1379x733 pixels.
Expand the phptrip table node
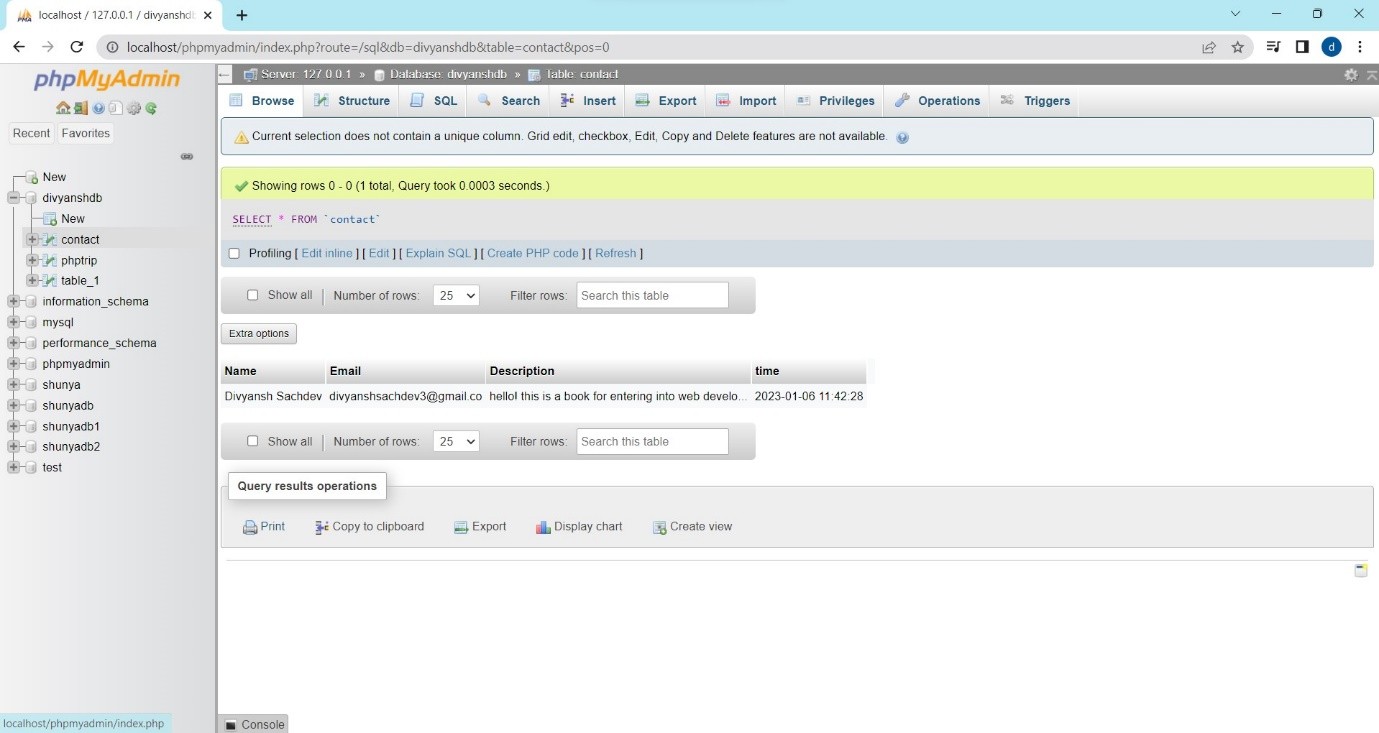coord(32,260)
